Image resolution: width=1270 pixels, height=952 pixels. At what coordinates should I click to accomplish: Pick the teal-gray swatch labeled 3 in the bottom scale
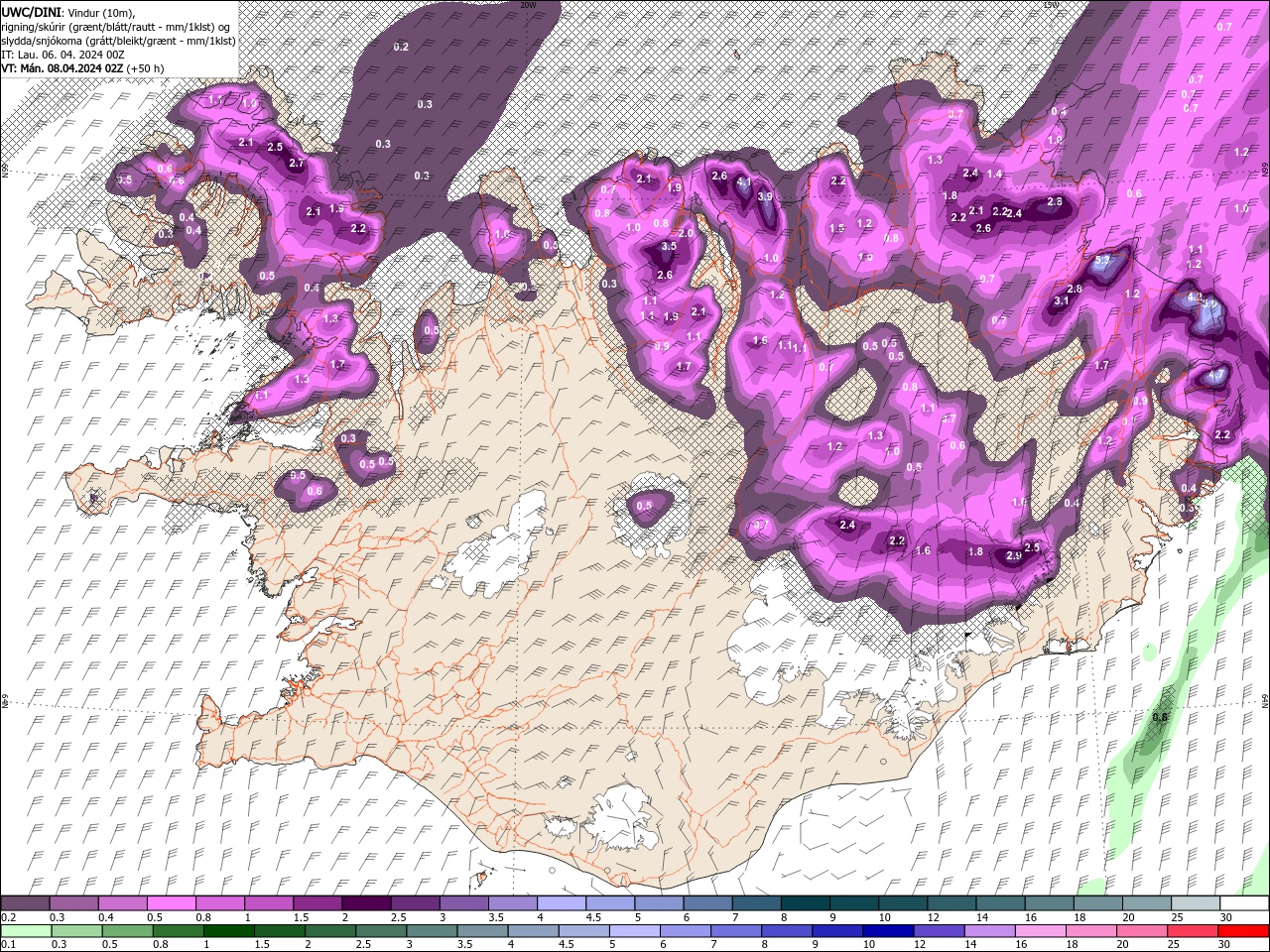[x=432, y=931]
